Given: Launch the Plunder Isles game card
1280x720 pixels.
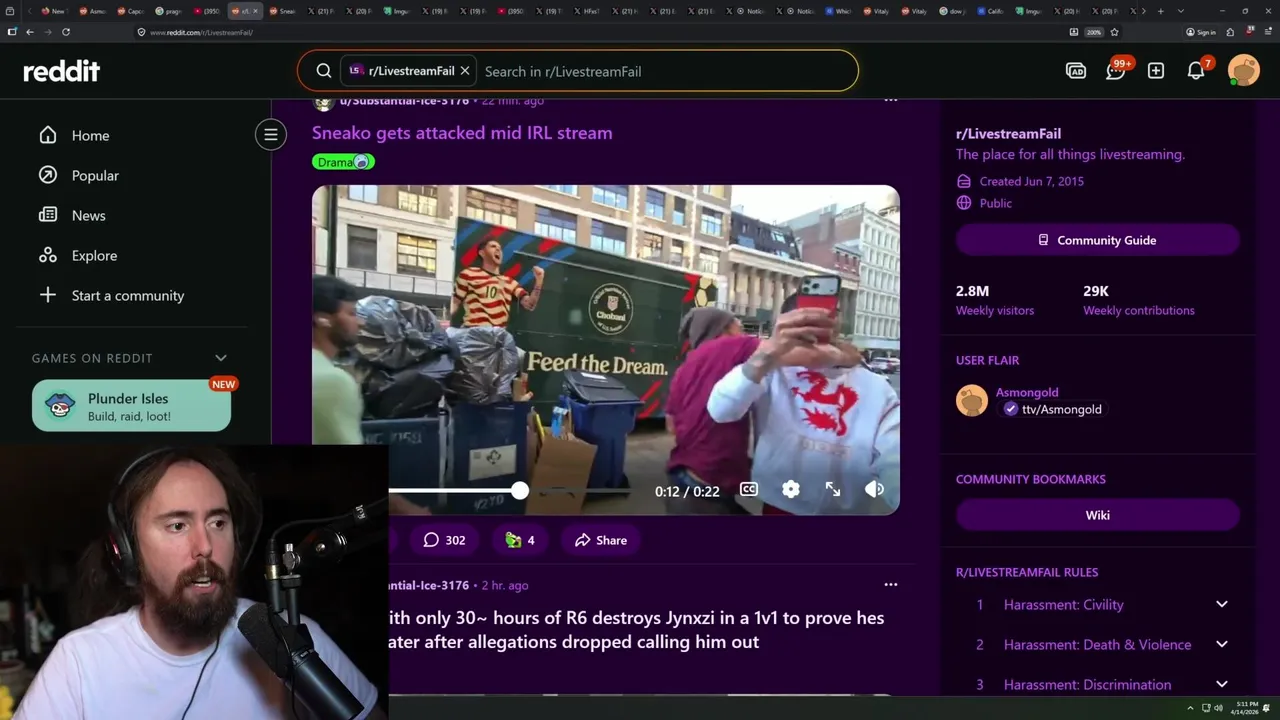Looking at the screenshot, I should [131, 406].
